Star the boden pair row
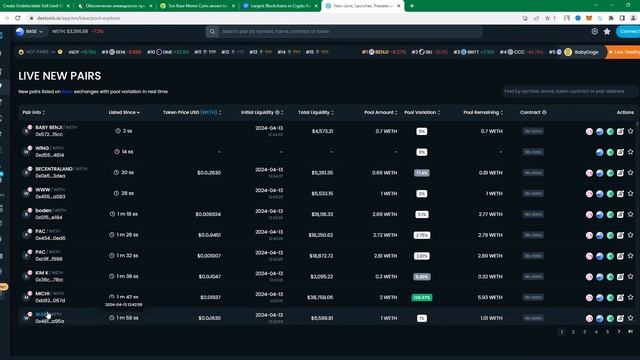This screenshot has height=360, width=640. tap(631, 214)
